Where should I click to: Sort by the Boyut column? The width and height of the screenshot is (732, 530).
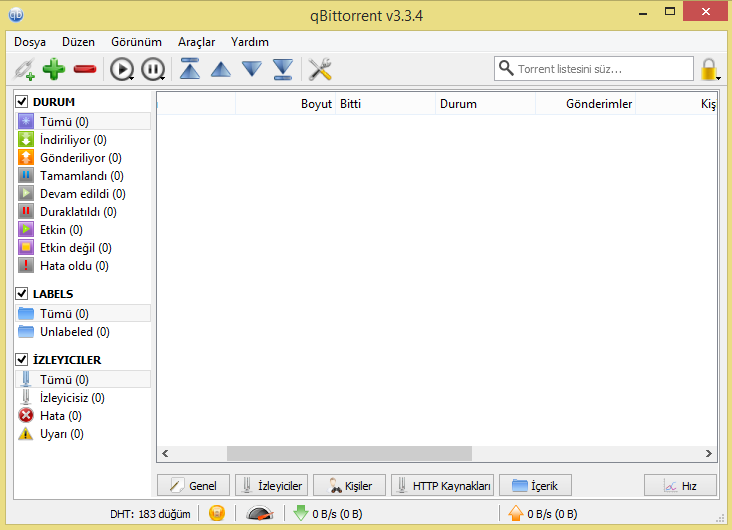(x=286, y=104)
